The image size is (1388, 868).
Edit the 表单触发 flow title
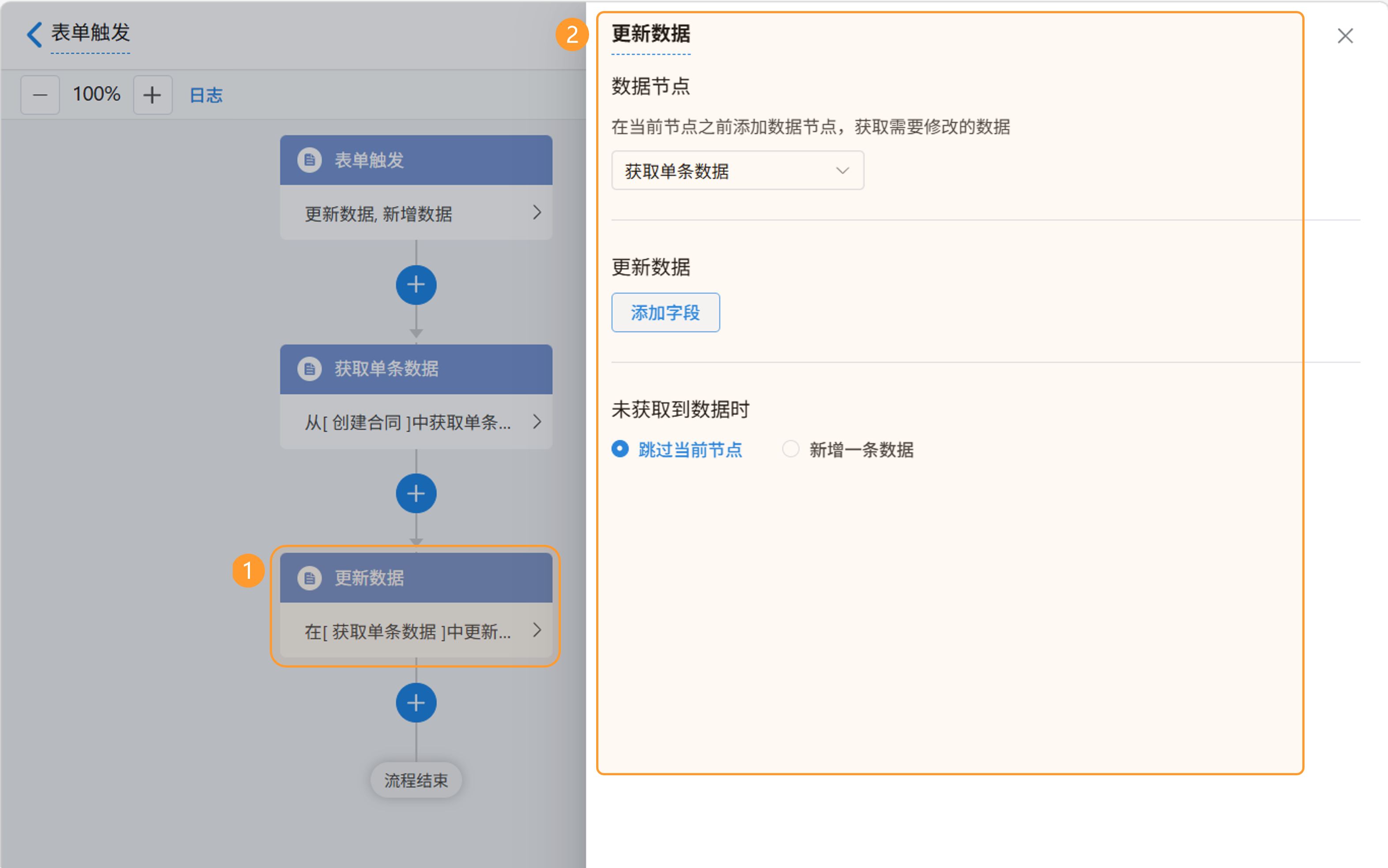point(90,33)
